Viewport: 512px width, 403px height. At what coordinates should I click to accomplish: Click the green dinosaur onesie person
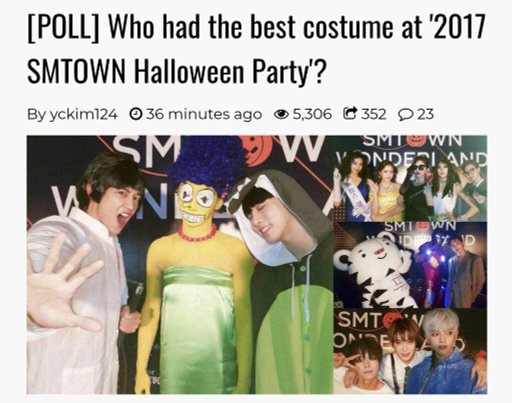287,283
